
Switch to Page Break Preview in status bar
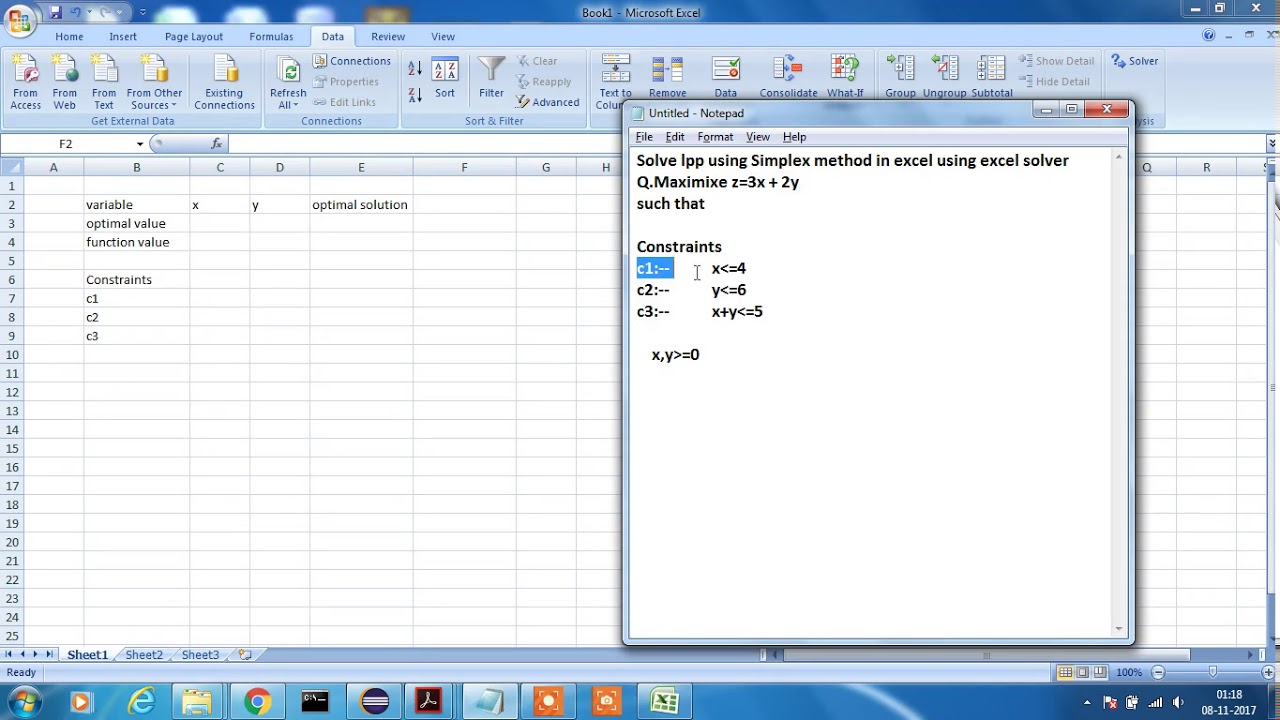pos(1100,672)
